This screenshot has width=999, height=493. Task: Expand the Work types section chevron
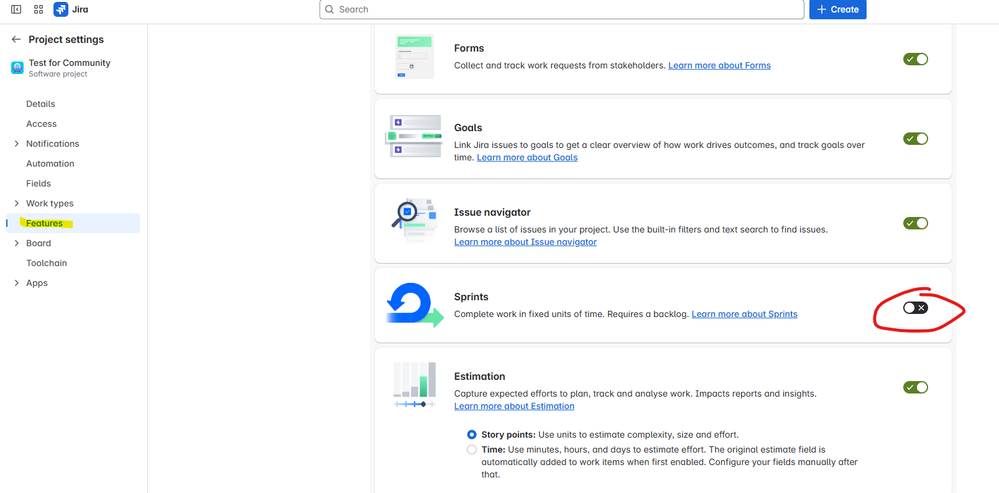tap(17, 203)
